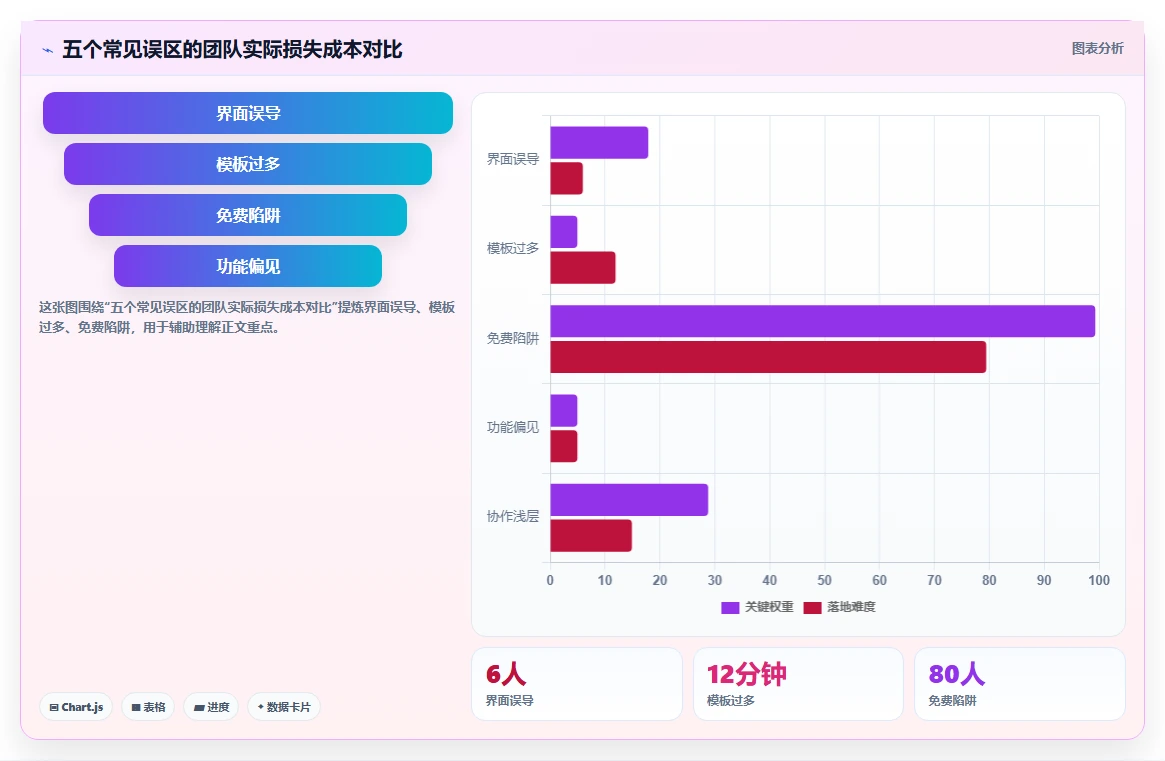
Task: Select the 功能偏见 funnel bar
Action: click(x=248, y=266)
